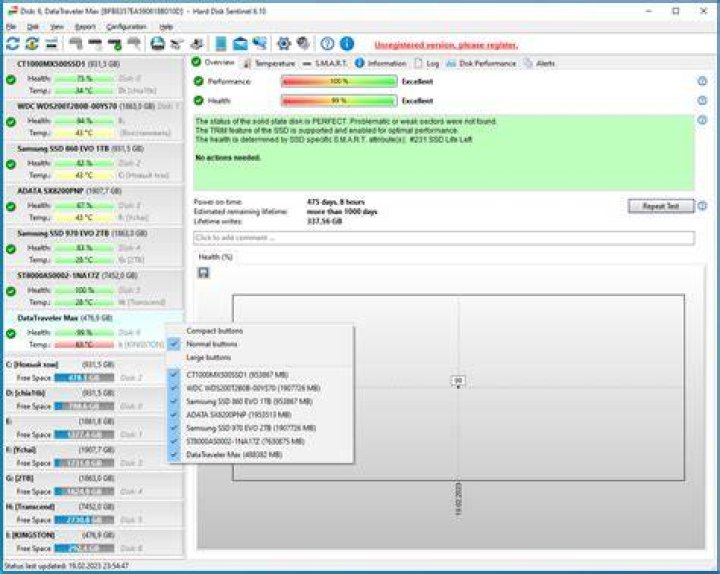Click green status check of ST8000AS0002 disk
Screen dimensions: 720x574
click(11, 291)
